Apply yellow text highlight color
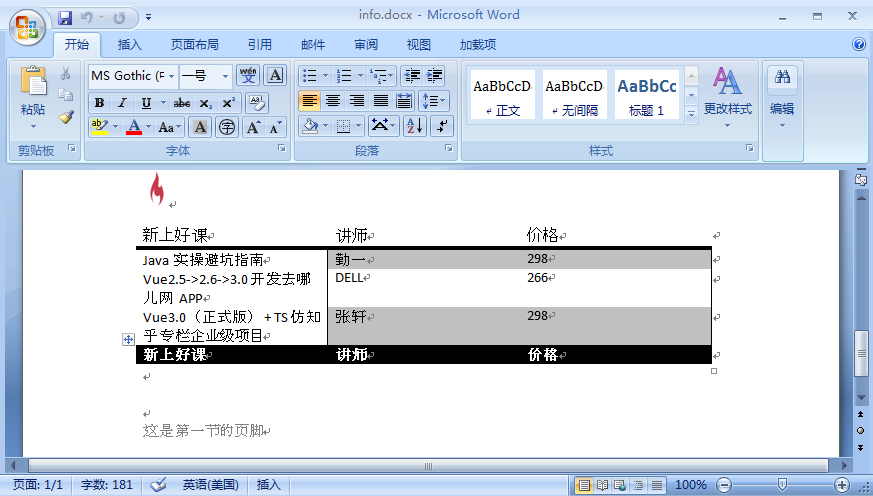 point(99,127)
